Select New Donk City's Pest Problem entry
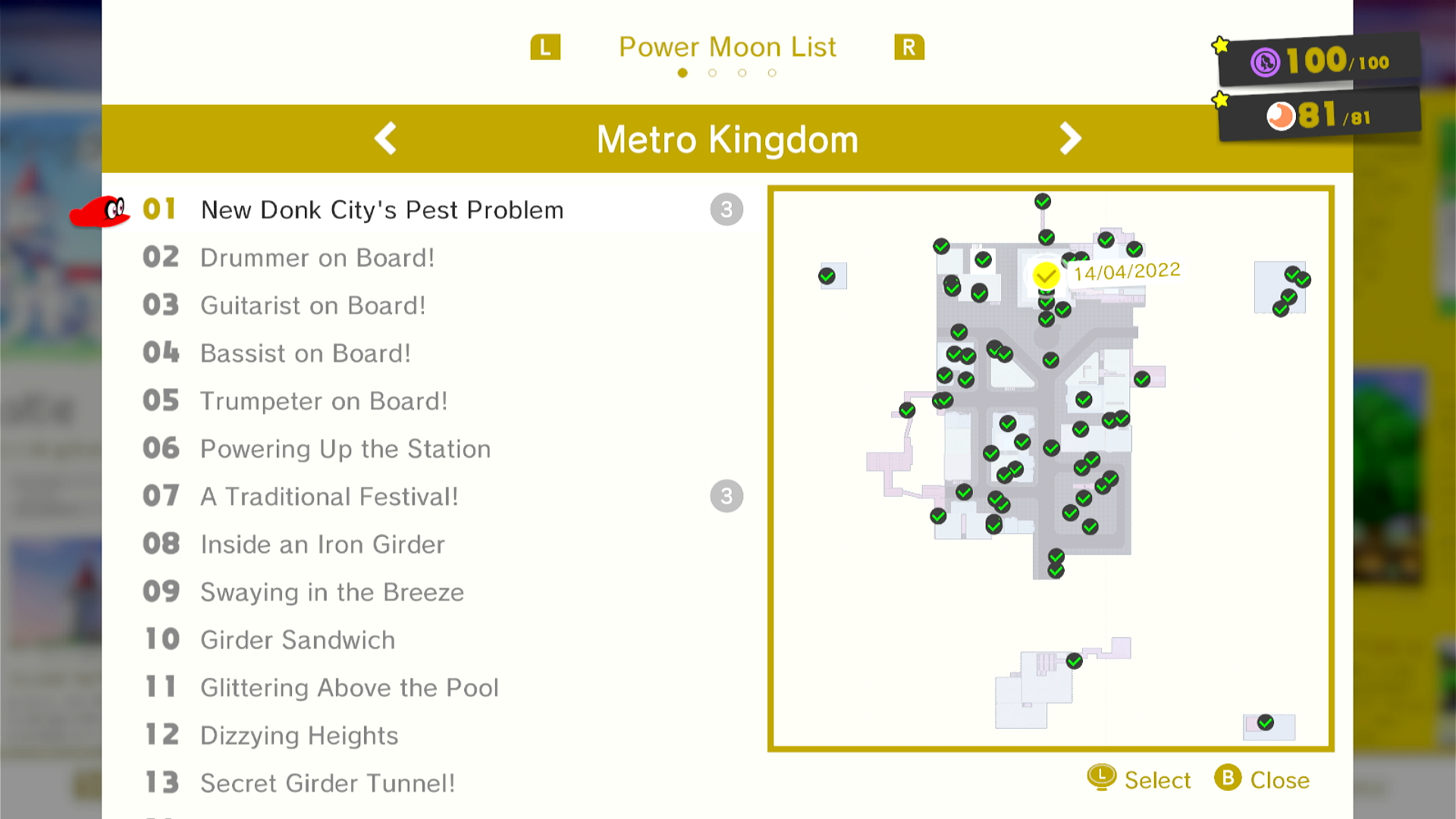This screenshot has width=1456, height=819. tap(425, 210)
